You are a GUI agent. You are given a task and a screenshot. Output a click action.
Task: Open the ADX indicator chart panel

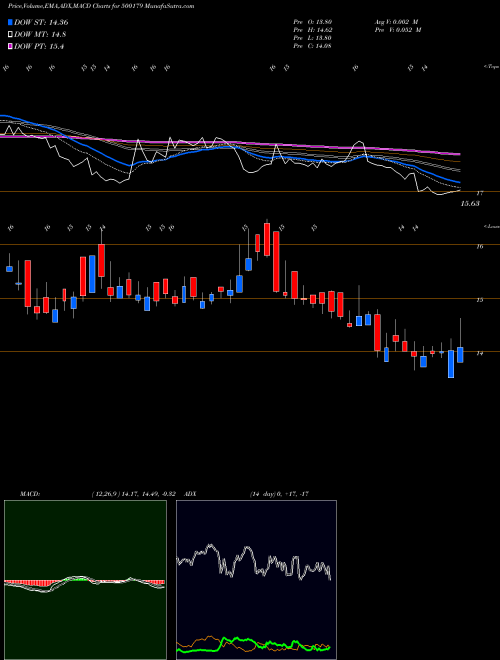[x=256, y=580]
